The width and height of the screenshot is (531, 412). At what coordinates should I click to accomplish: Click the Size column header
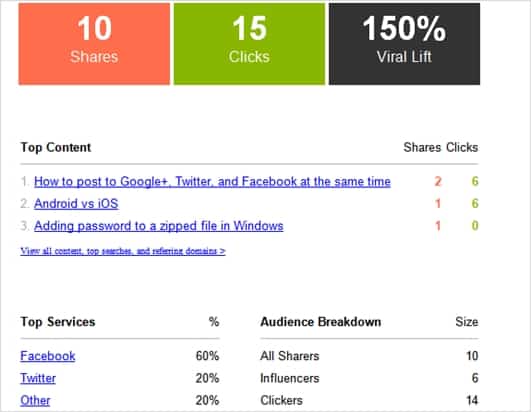[467, 322]
